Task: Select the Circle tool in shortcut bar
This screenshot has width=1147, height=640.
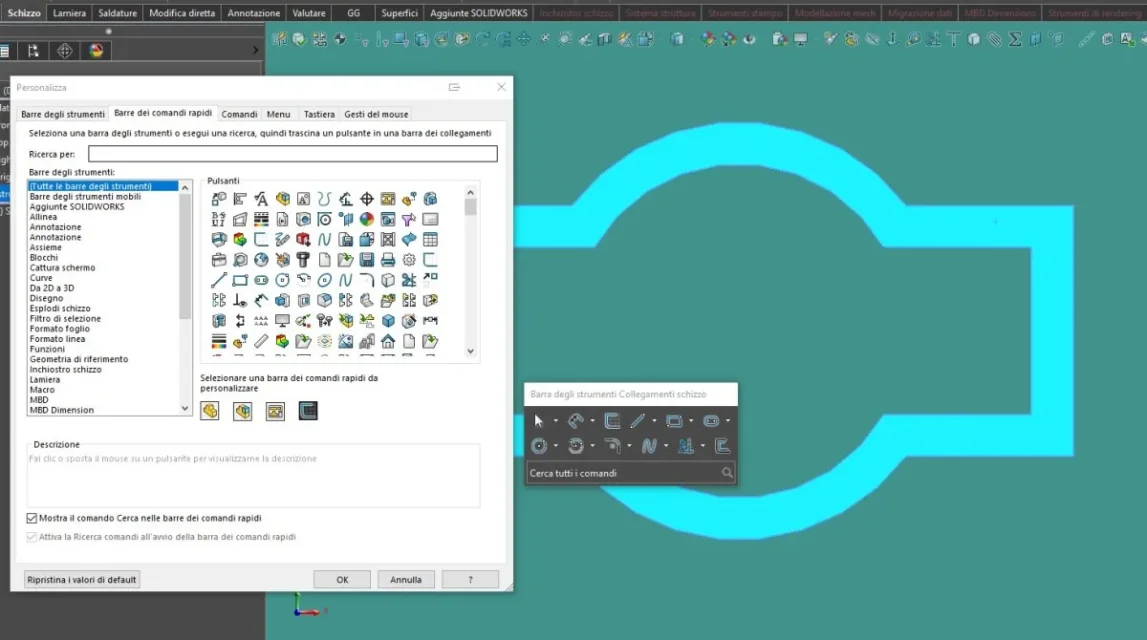Action: click(x=539, y=445)
